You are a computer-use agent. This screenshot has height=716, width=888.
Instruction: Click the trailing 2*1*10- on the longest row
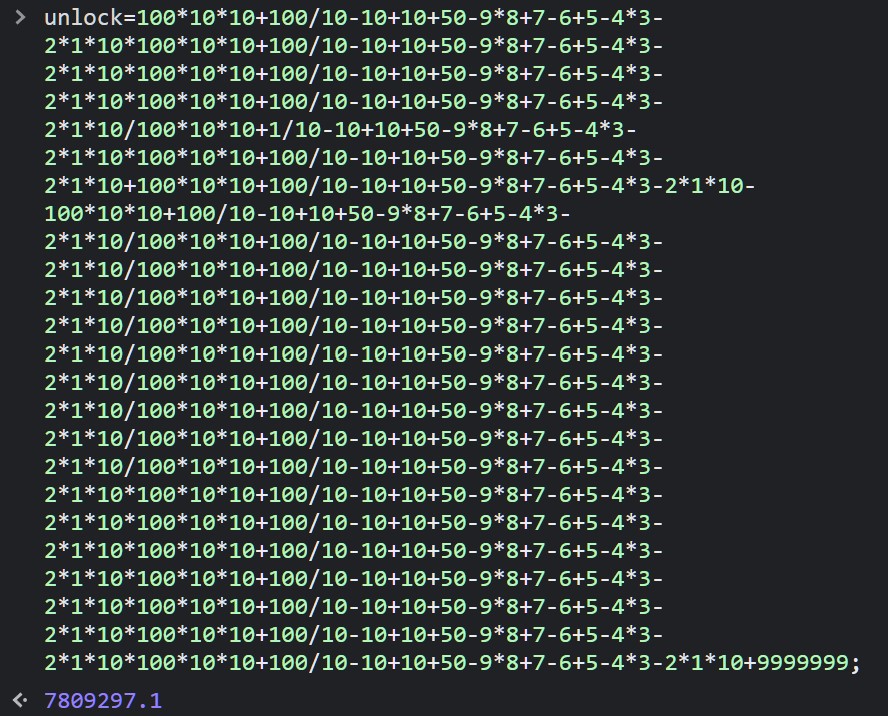point(710,185)
